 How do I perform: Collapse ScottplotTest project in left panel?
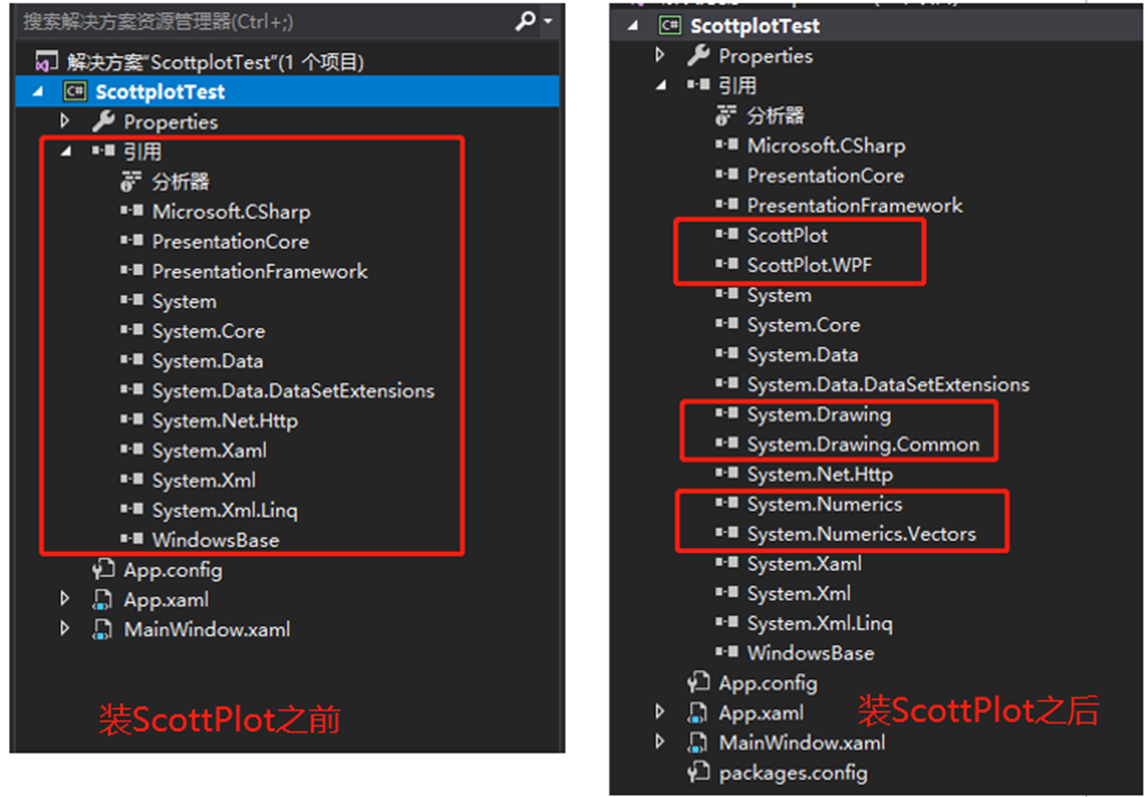click(x=38, y=92)
